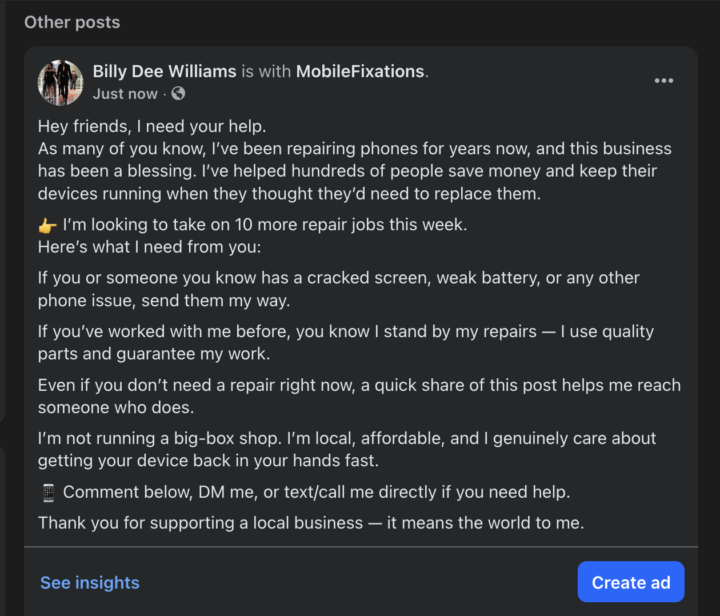Click the mobile phone emoji
Image resolution: width=720 pixels, height=616 pixels.
click(48, 492)
